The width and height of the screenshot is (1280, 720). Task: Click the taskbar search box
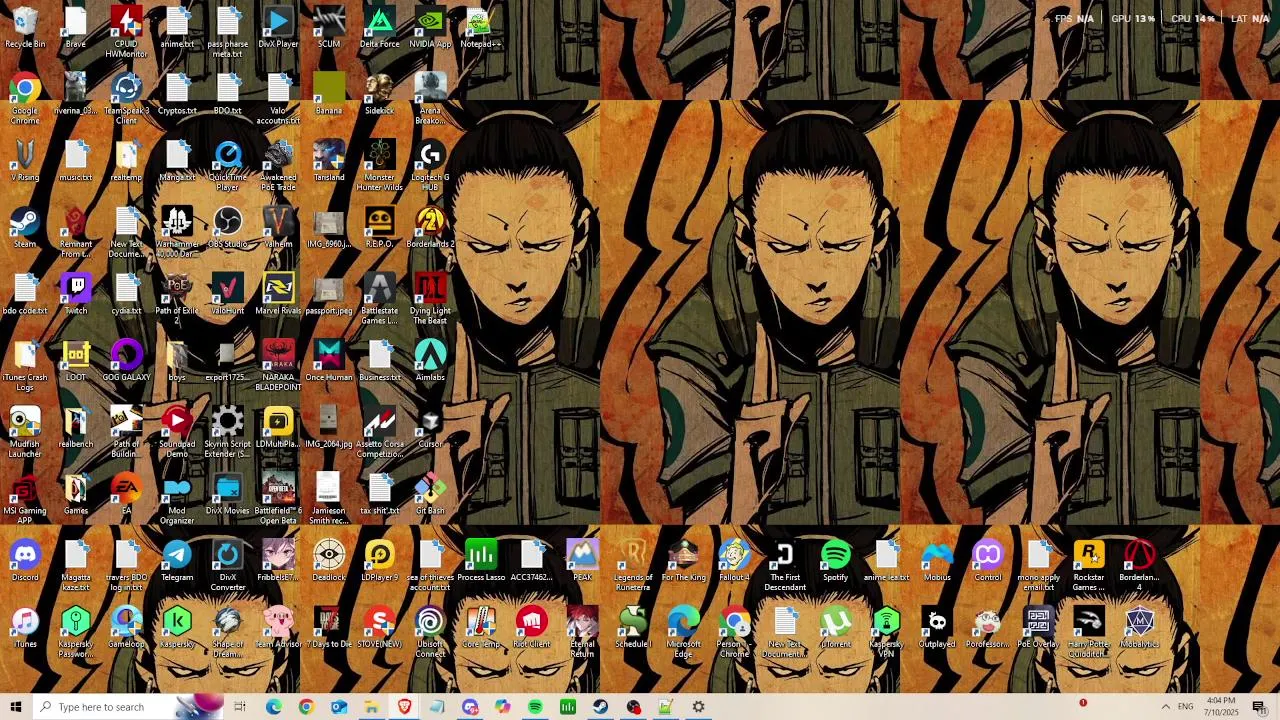[x=128, y=707]
